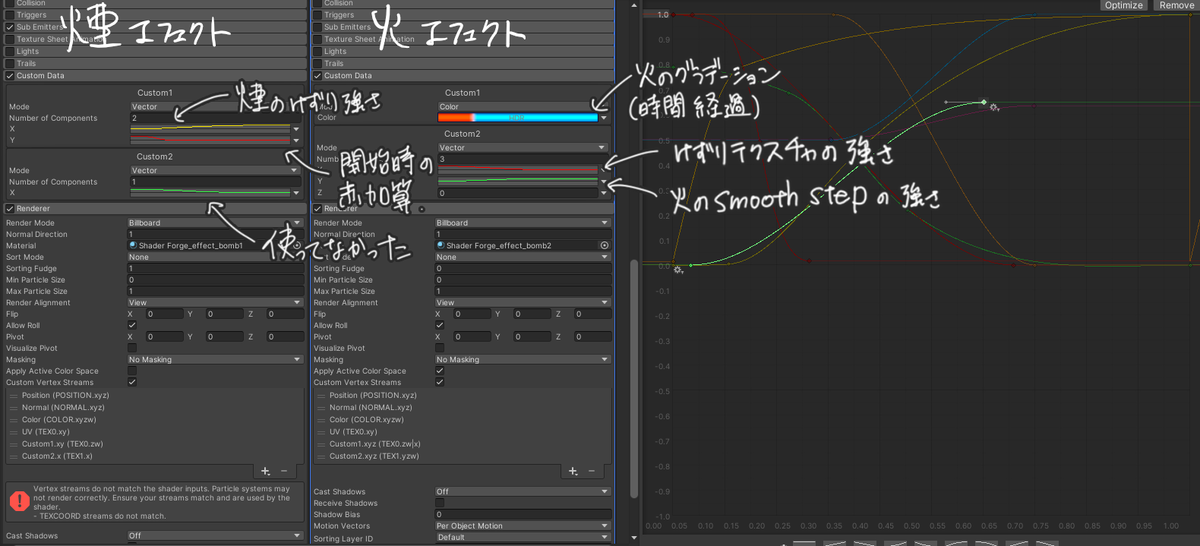Open Masking dropdown in smoke panel

[215, 359]
